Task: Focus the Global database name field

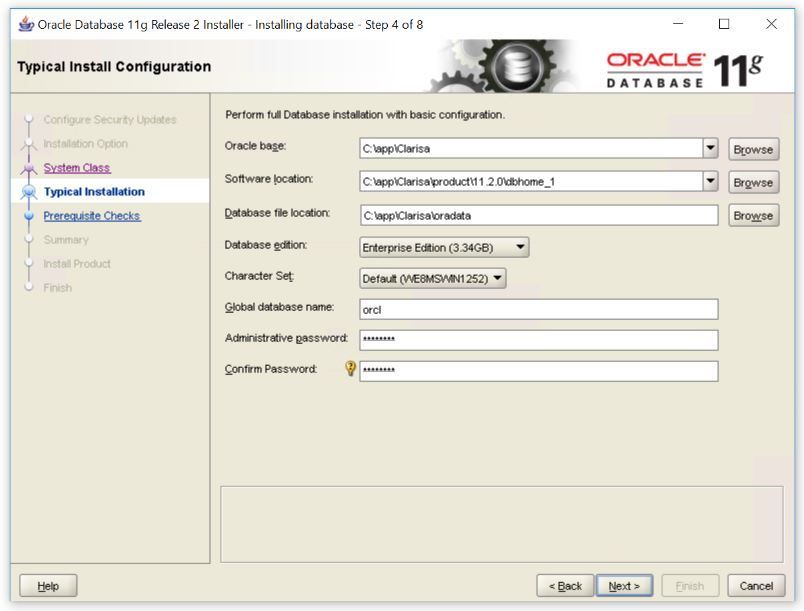Action: 539,310
